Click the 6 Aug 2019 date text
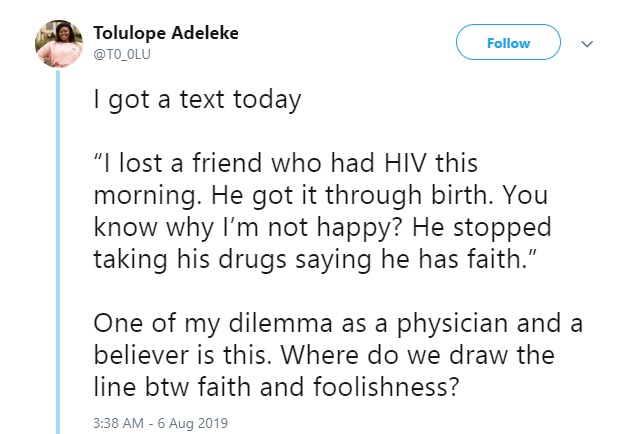The width and height of the screenshot is (625, 434). pos(194,423)
